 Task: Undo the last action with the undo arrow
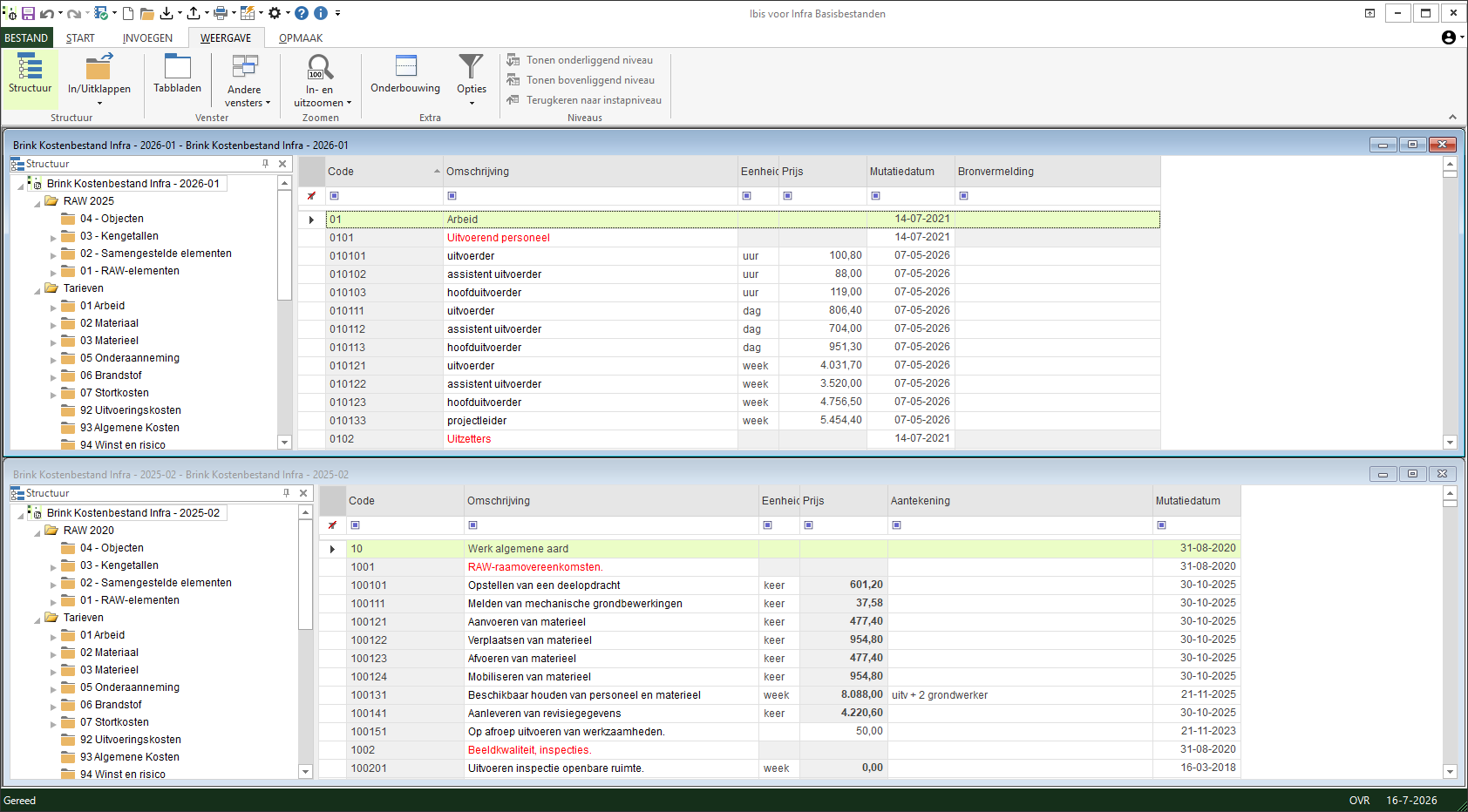click(46, 13)
